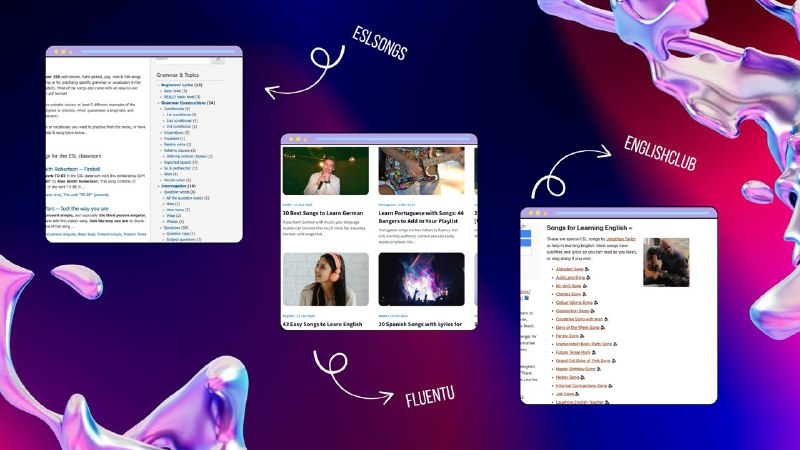
Task: Open the Fireball song post title
Action: click(x=73, y=169)
